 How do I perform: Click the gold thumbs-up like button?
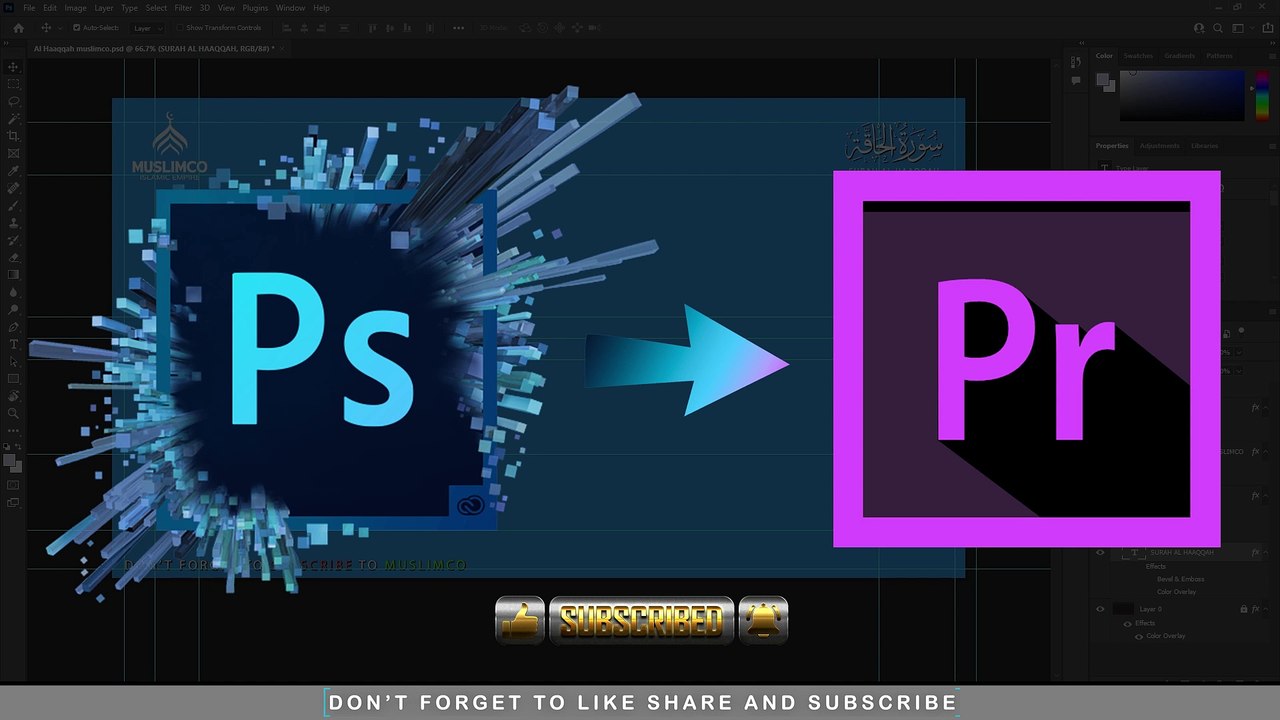(520, 621)
